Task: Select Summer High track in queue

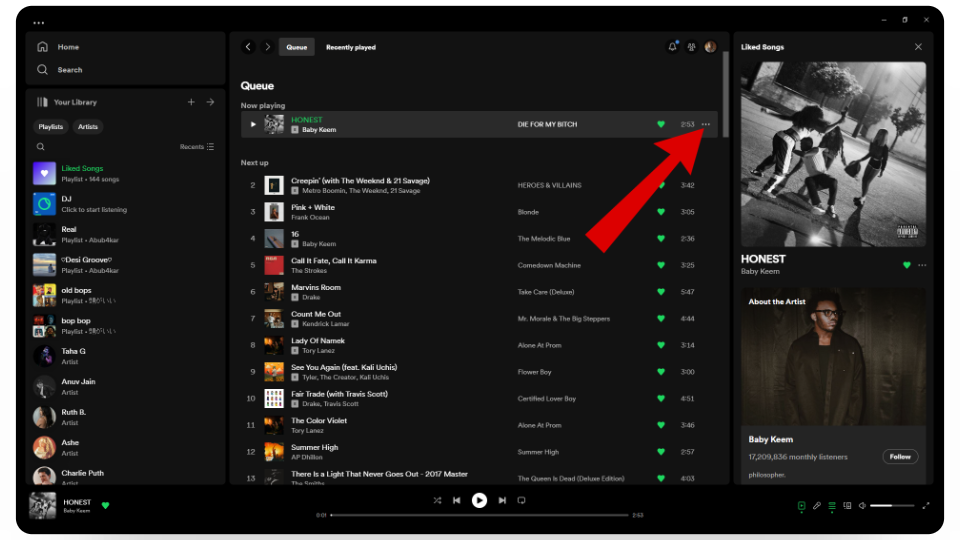Action: pyautogui.click(x=479, y=452)
